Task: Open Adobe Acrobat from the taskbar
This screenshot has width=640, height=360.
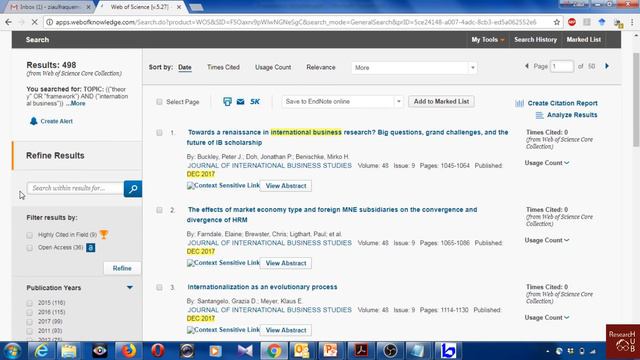Action: (361, 351)
